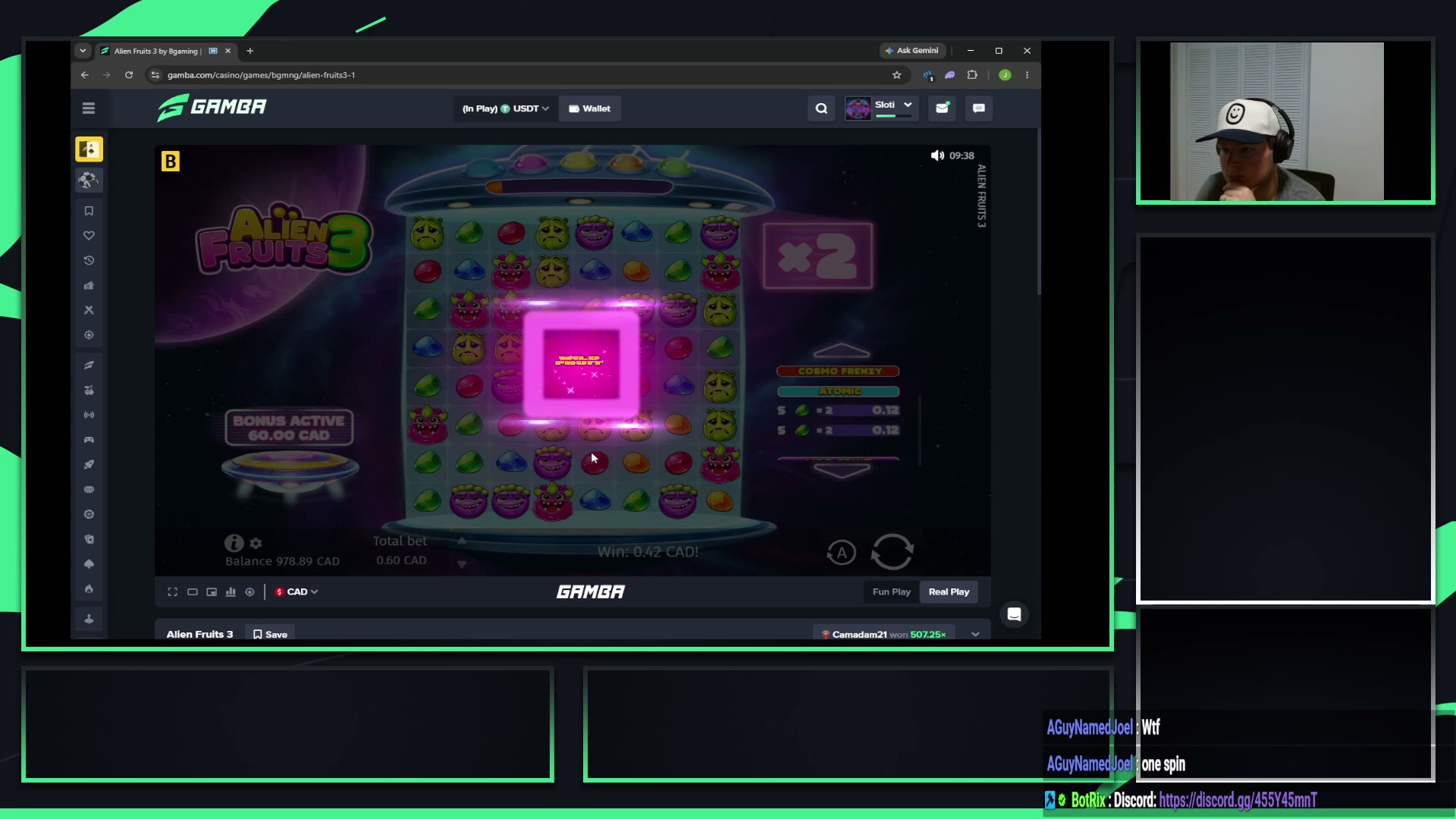This screenshot has height=819, width=1456.
Task: Go back to previous page
Action: [x=85, y=75]
